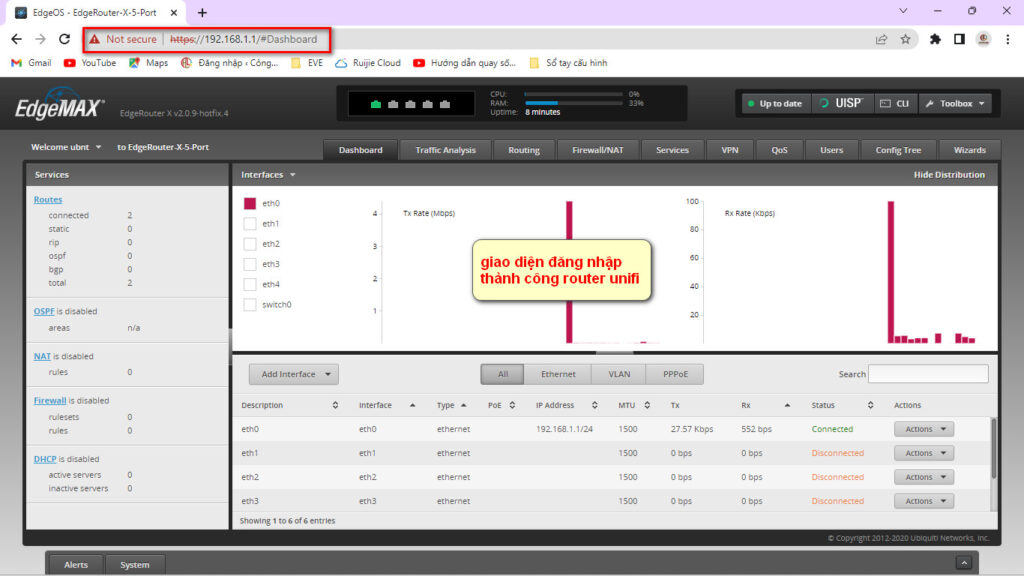Expand bottom panel with the arrow icon
The image size is (1024, 576).
(x=963, y=564)
